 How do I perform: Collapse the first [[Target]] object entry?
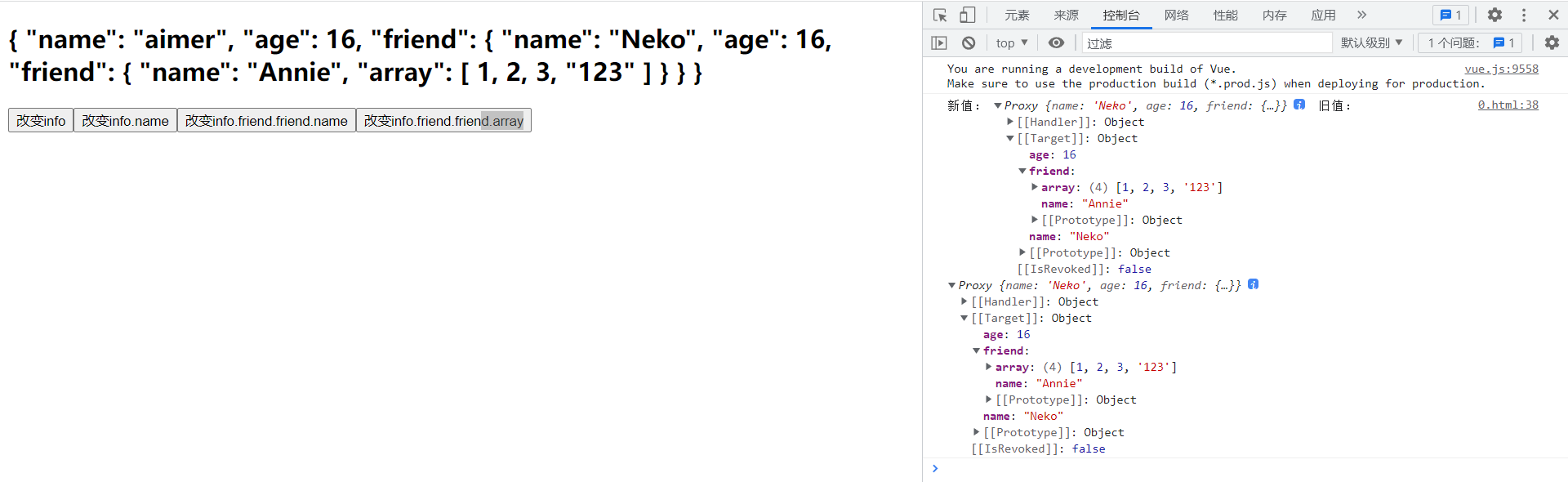[x=1010, y=138]
